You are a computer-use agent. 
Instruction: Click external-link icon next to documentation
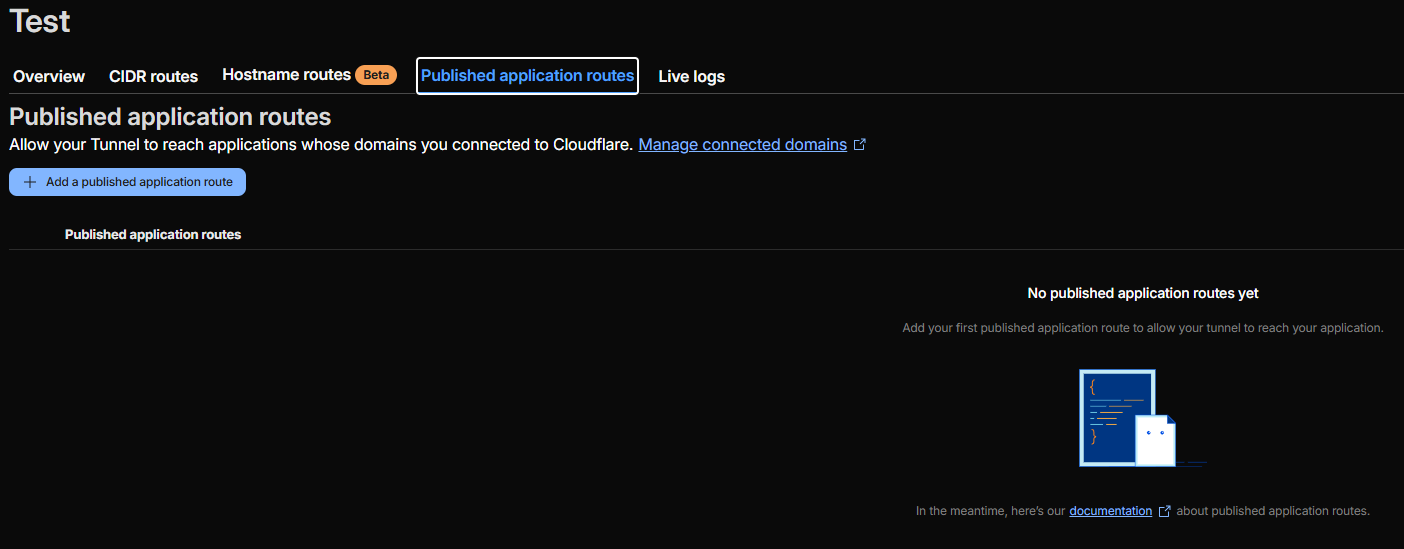click(x=1164, y=511)
